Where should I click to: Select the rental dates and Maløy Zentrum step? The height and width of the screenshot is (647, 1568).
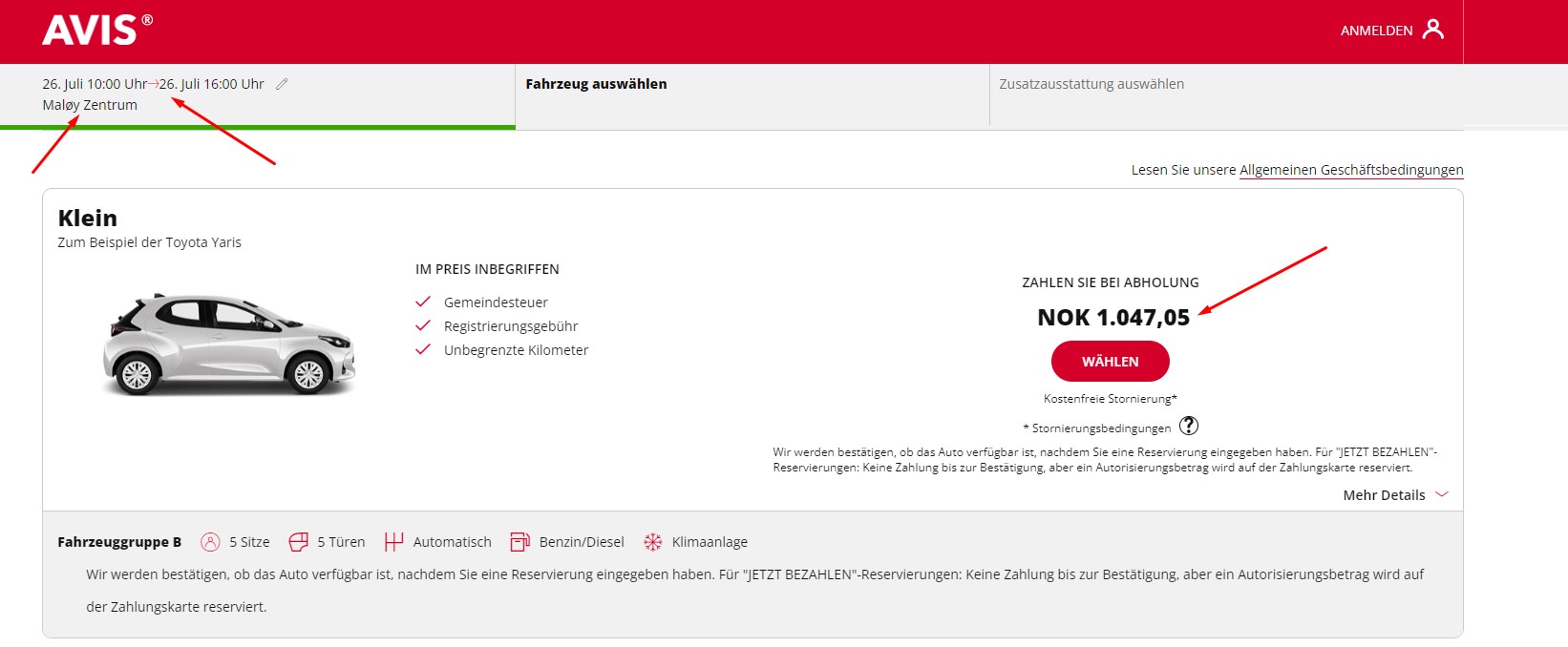[258, 95]
